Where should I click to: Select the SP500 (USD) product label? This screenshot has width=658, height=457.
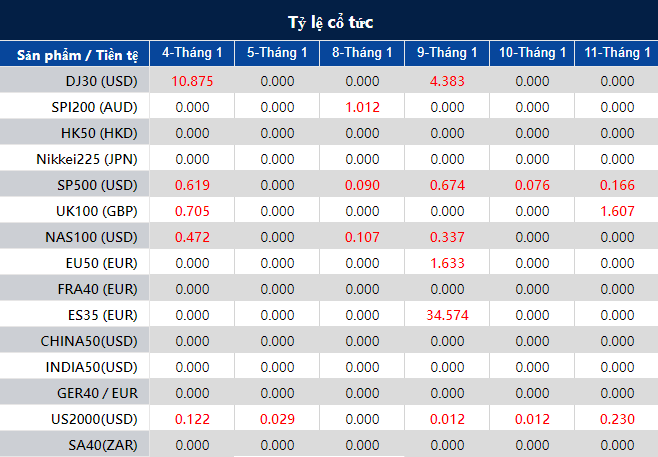(x=97, y=185)
